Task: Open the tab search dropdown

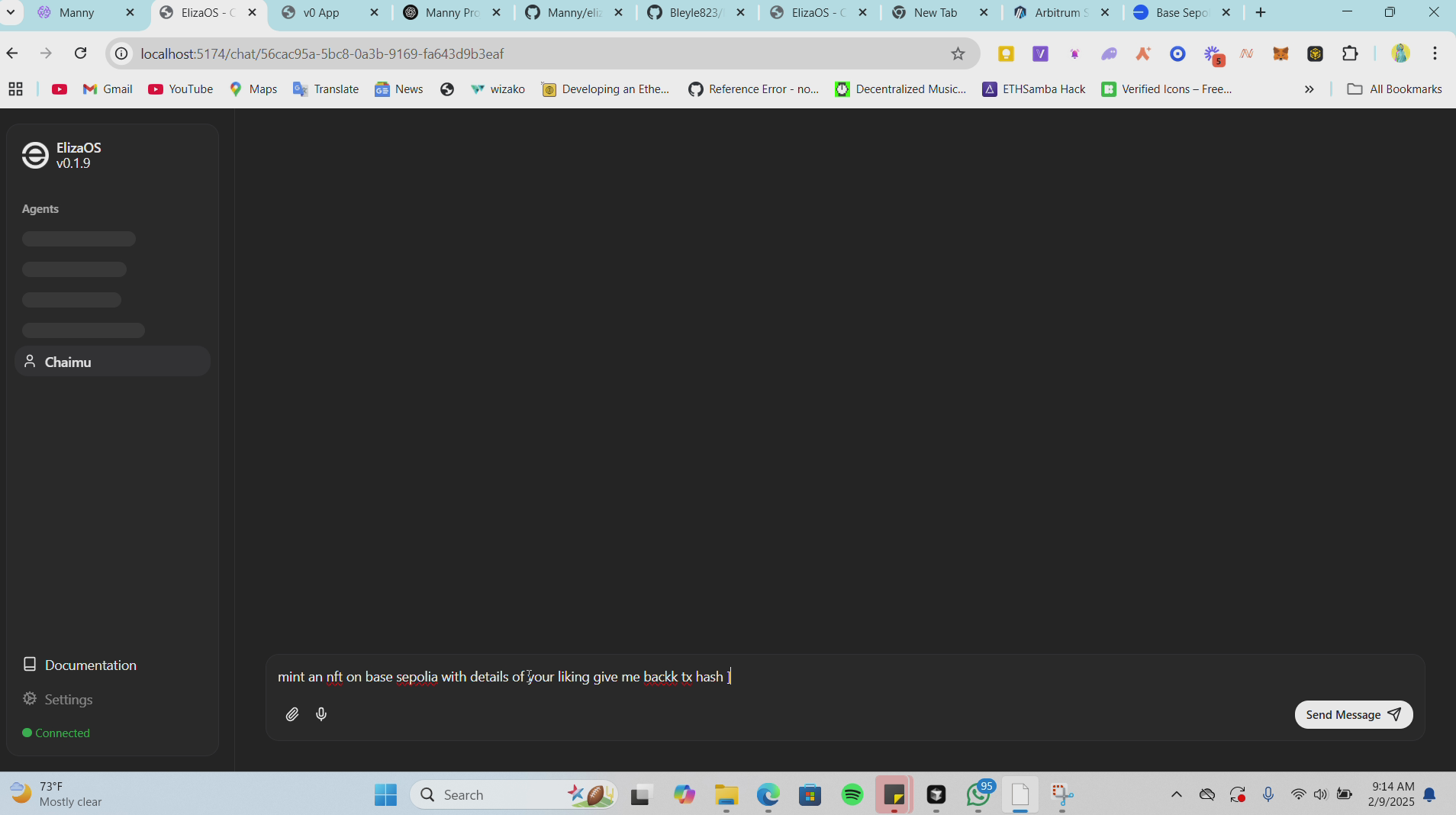Action: coord(11,12)
